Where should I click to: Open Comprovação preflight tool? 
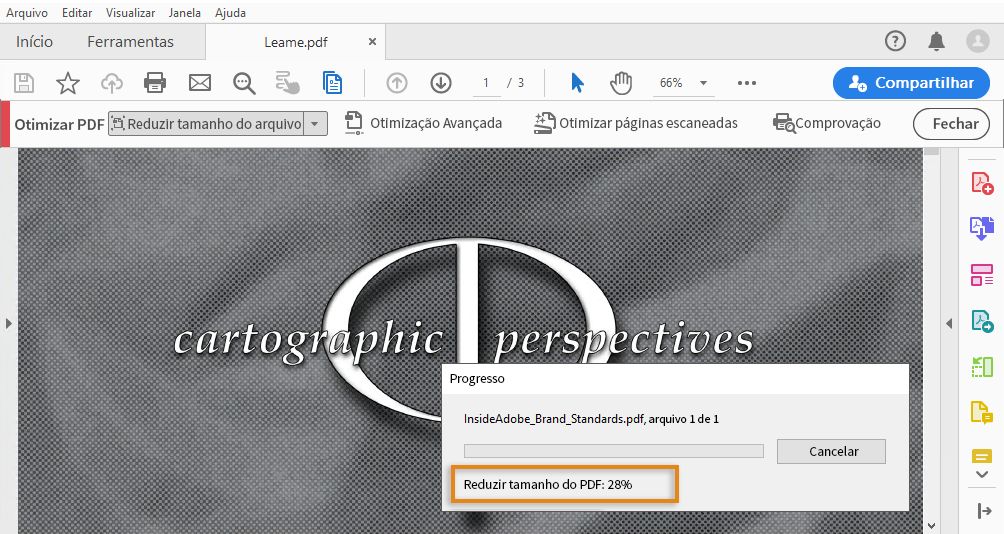pos(827,123)
